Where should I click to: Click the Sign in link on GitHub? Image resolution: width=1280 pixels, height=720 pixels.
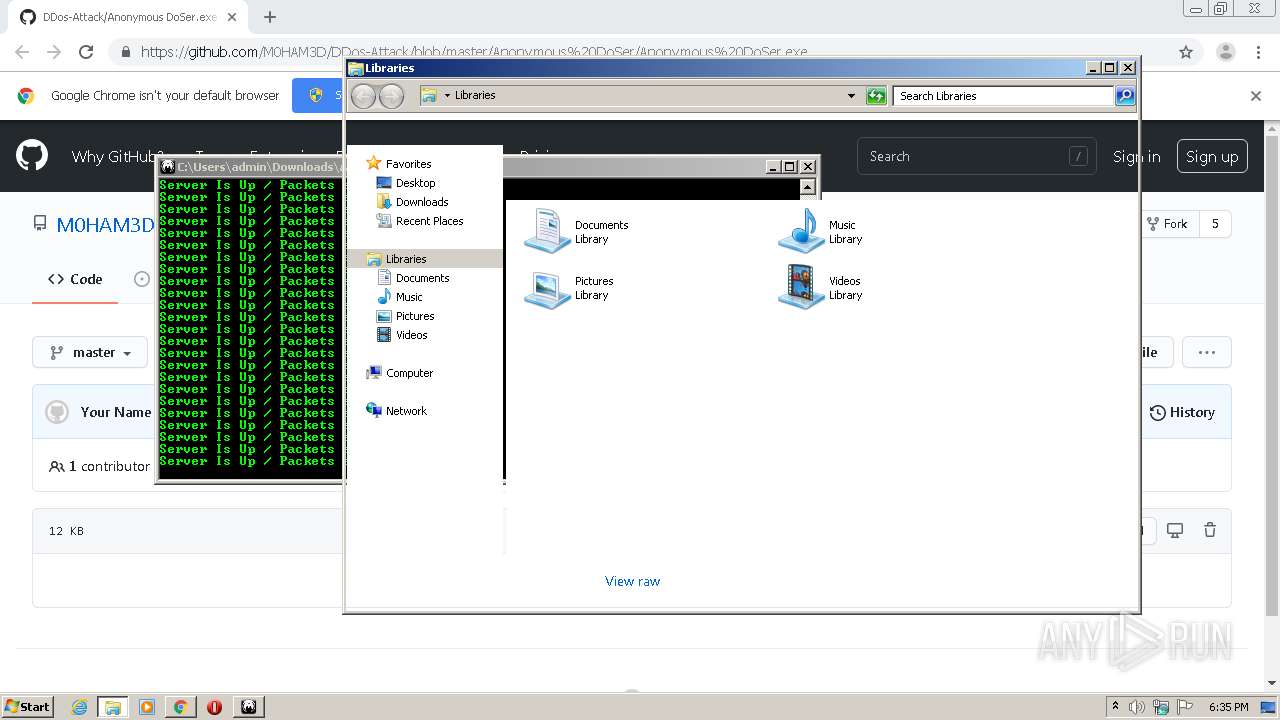pyautogui.click(x=1137, y=156)
